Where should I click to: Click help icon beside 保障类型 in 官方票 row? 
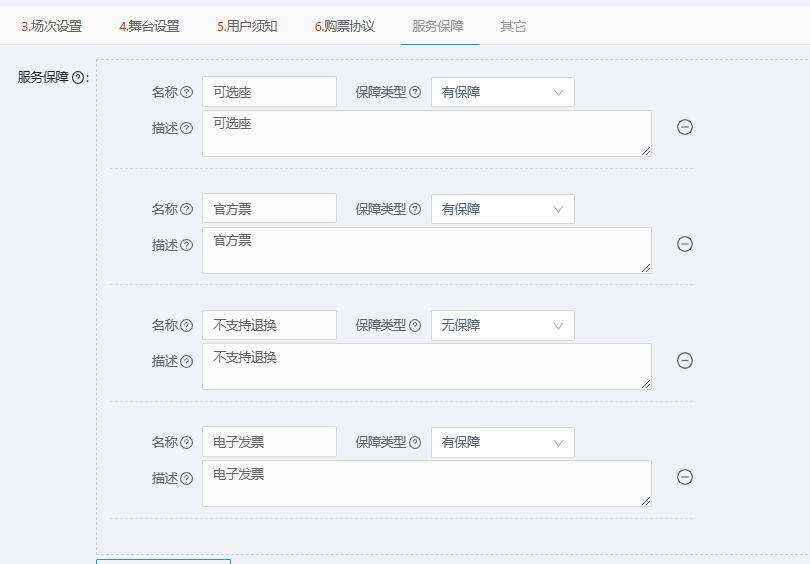coord(415,209)
